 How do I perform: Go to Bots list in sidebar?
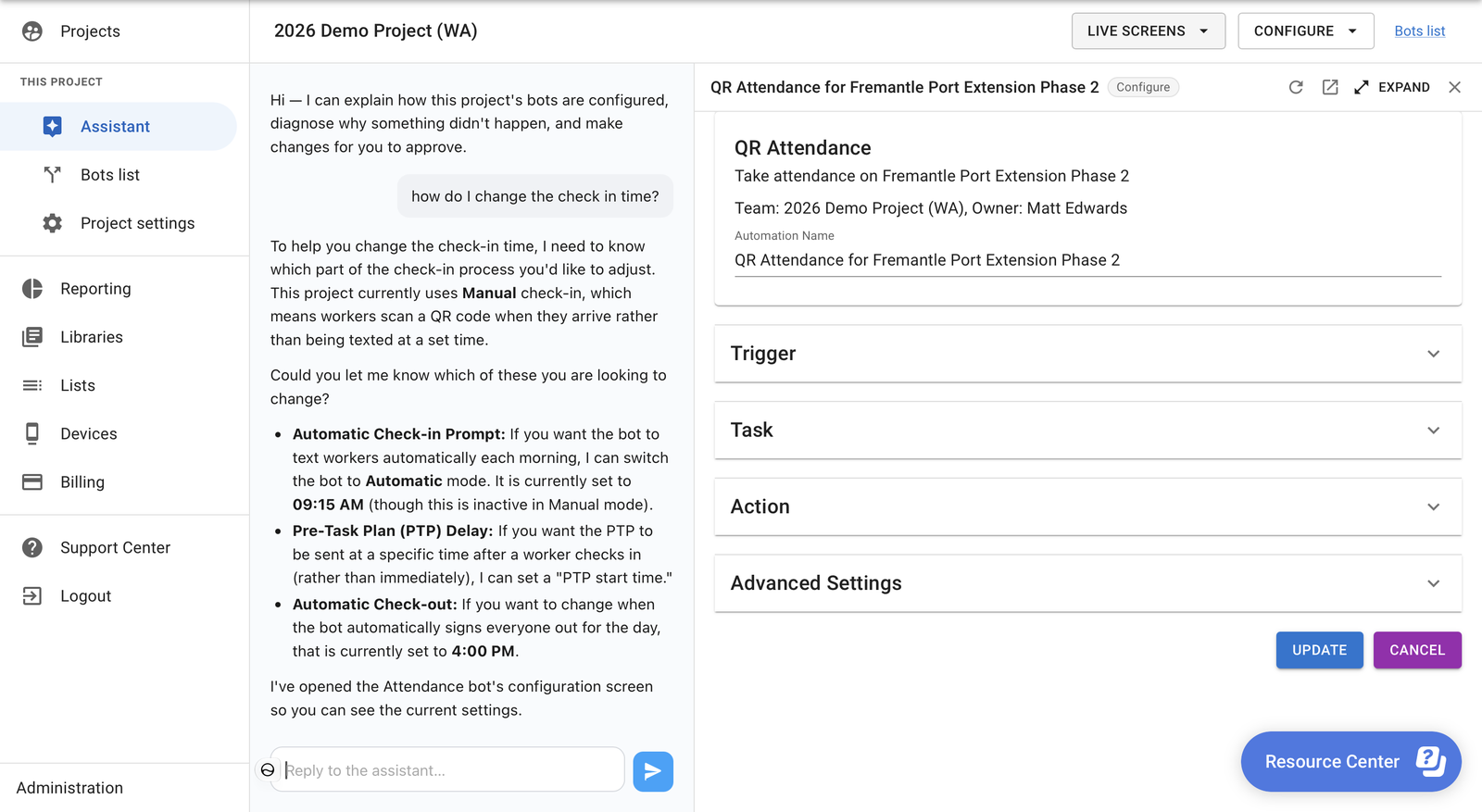119,175
